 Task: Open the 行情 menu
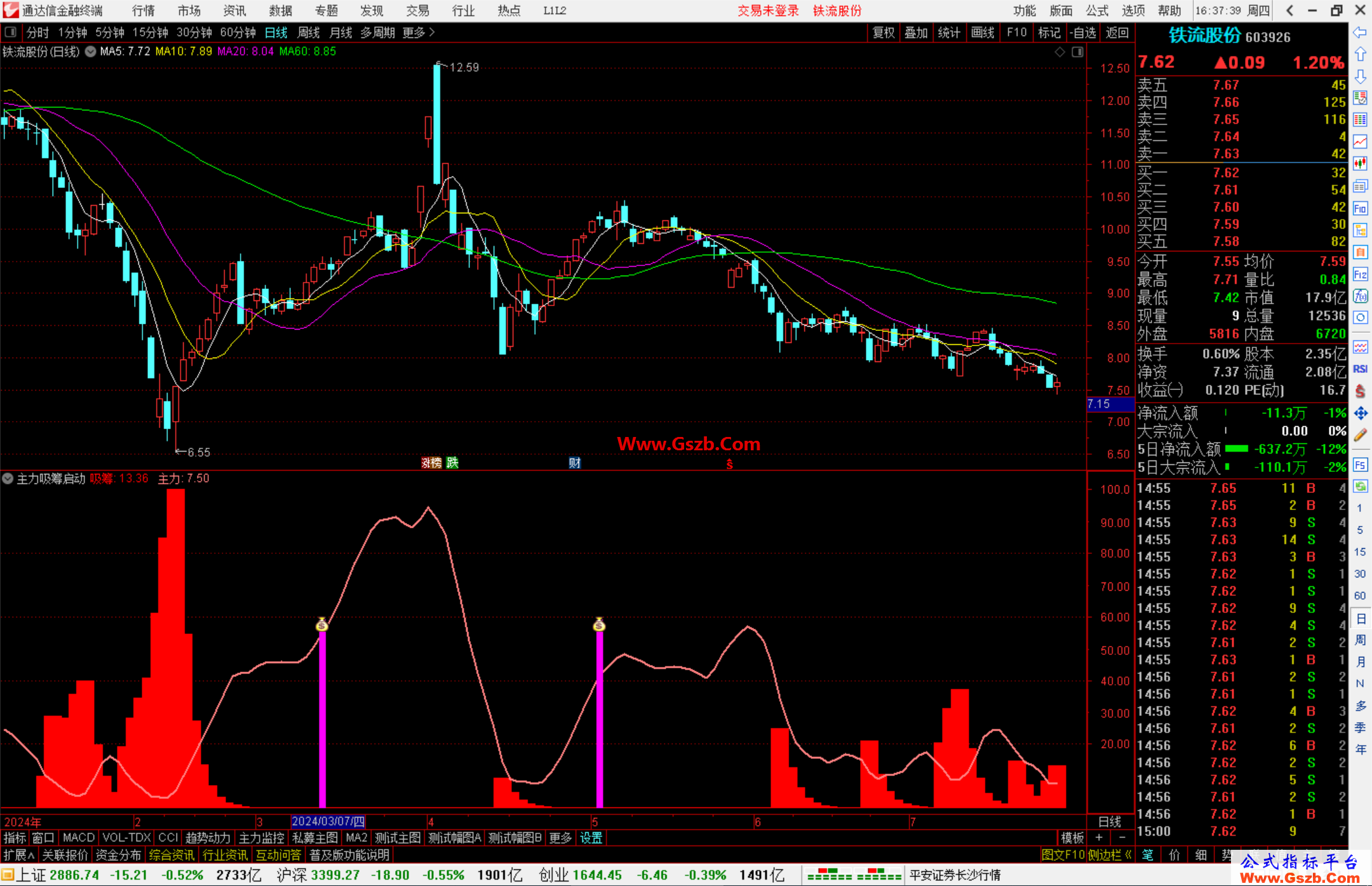pyautogui.click(x=143, y=11)
